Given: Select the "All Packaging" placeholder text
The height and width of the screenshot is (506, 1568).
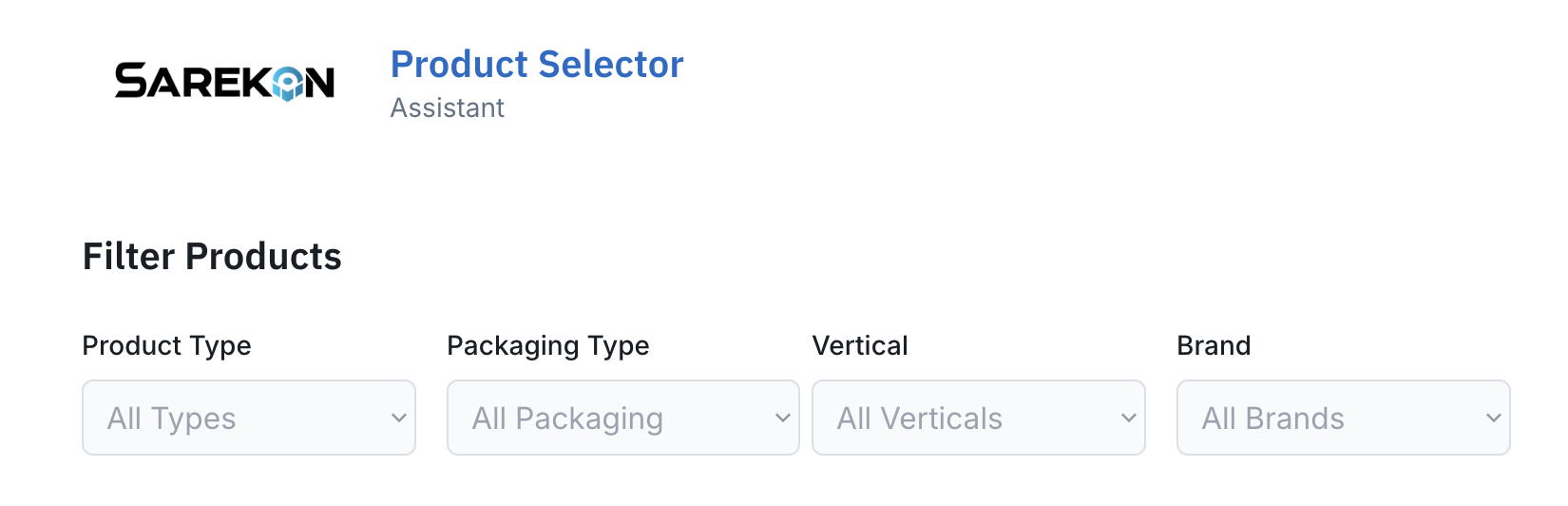Looking at the screenshot, I should (x=568, y=418).
